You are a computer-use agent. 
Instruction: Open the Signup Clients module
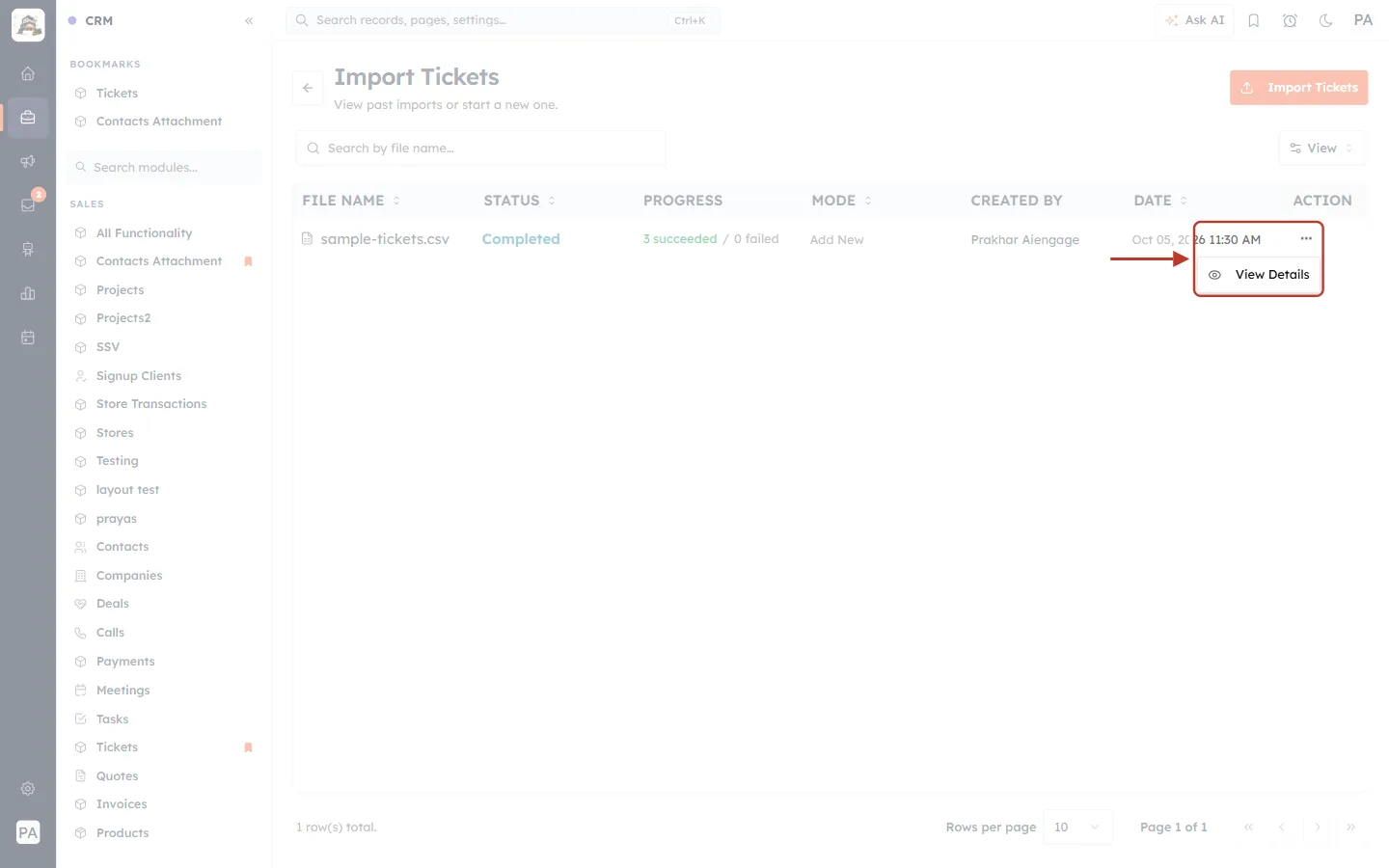coord(139,376)
